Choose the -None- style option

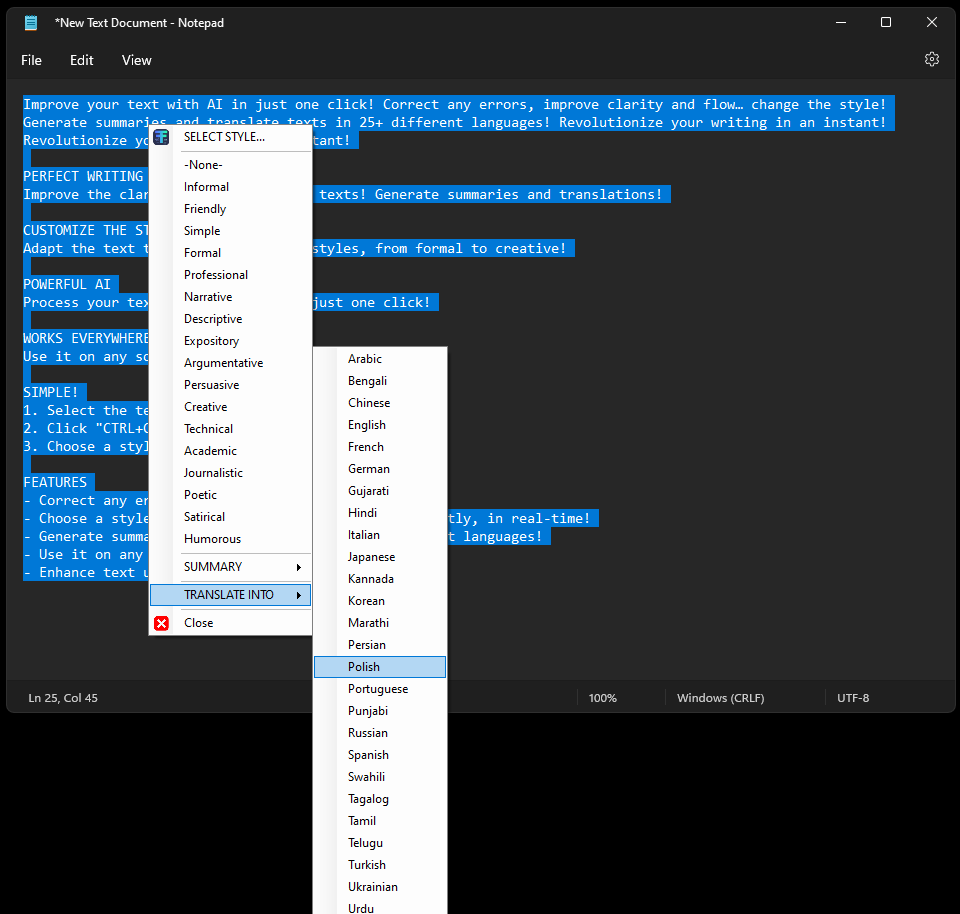click(231, 165)
